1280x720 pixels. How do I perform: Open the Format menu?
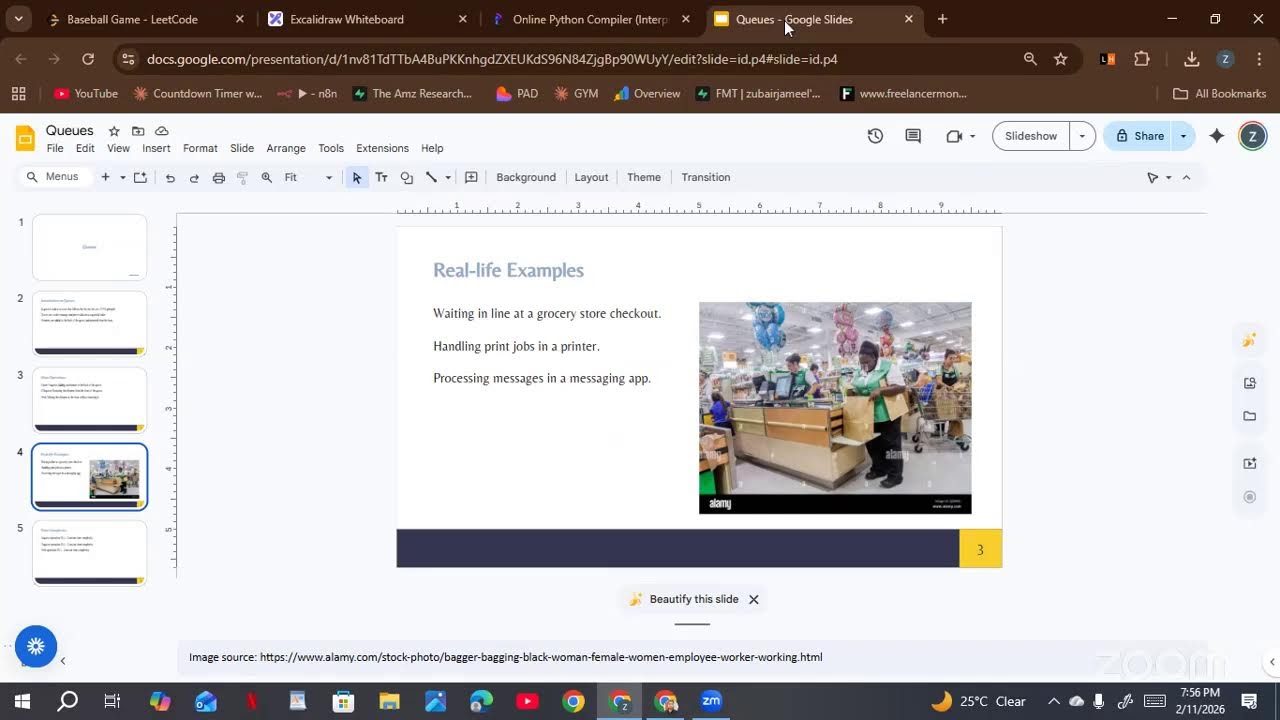tap(200, 148)
